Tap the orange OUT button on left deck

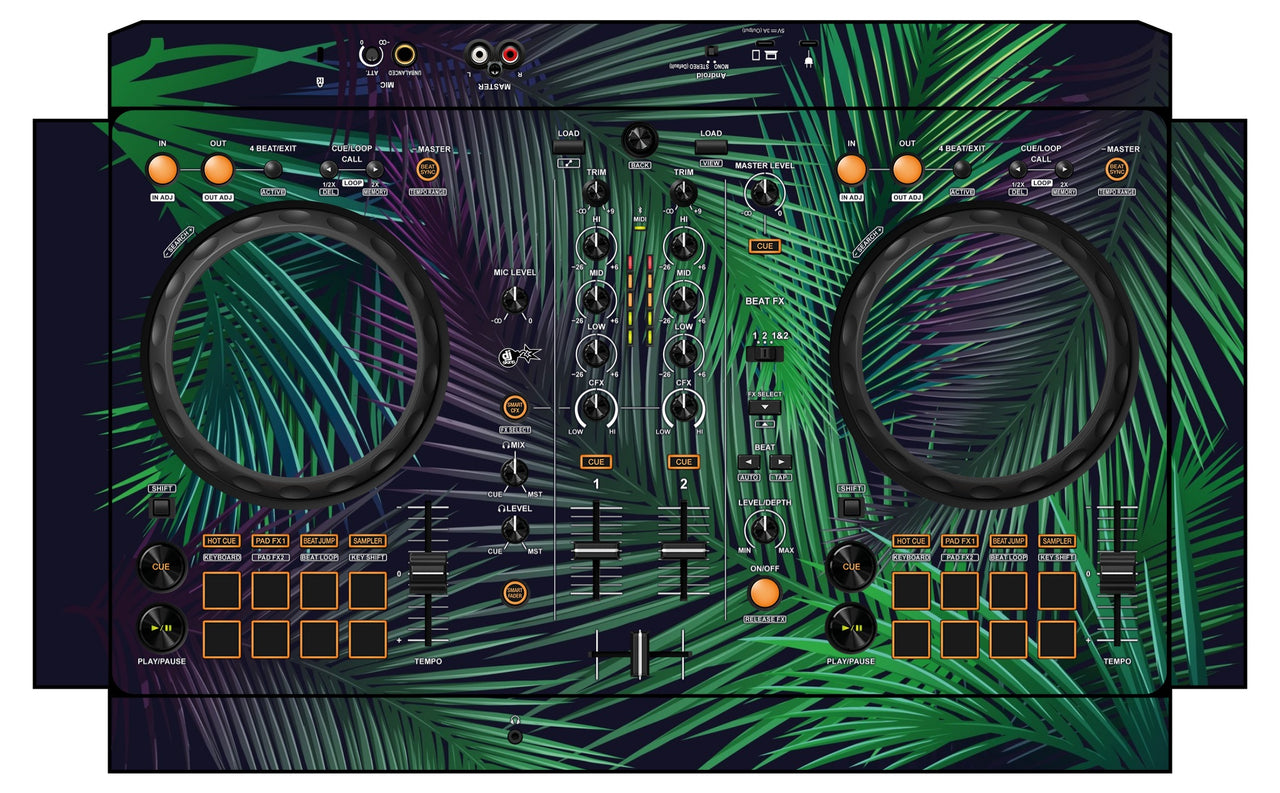pos(218,170)
